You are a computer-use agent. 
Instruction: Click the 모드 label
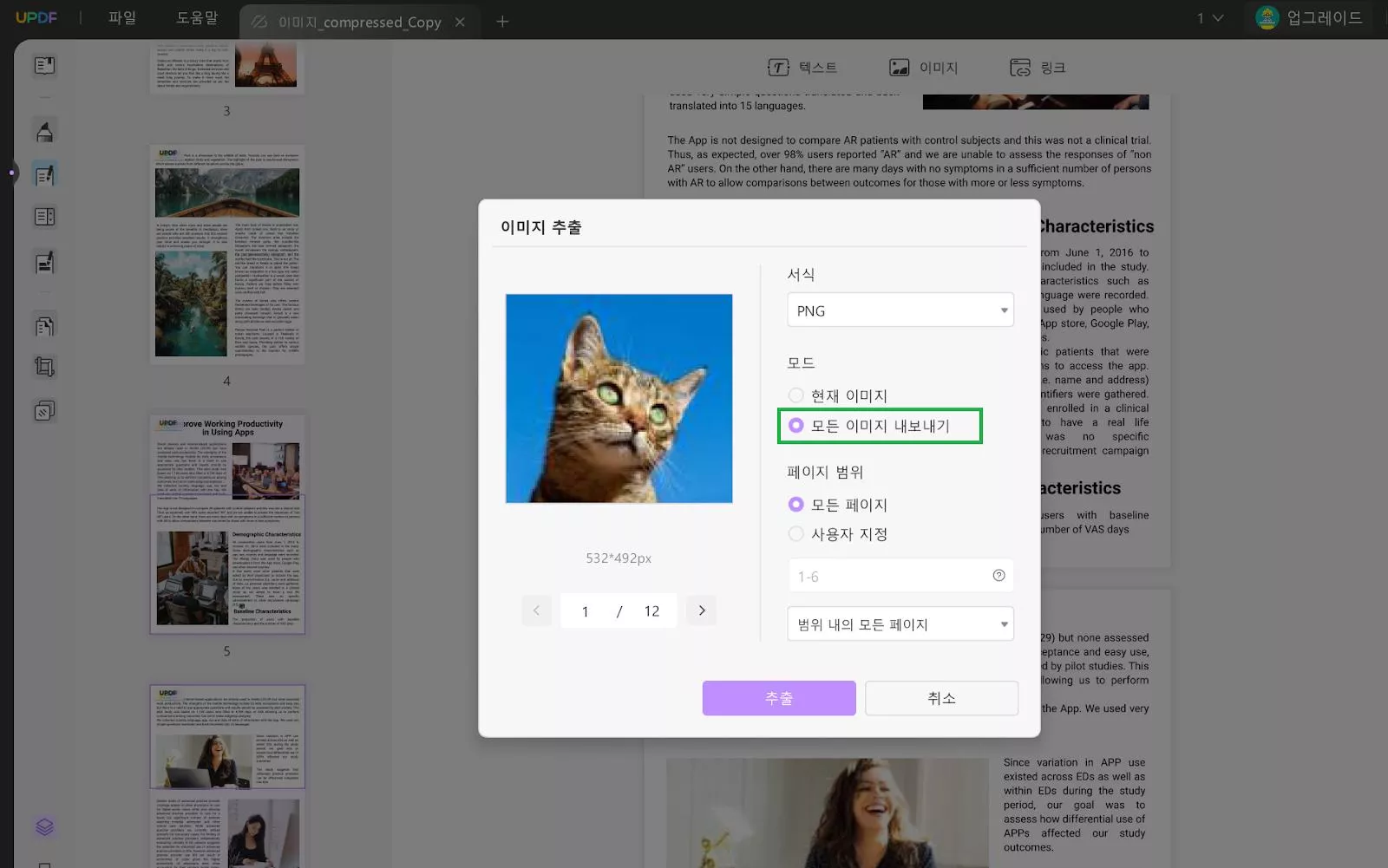(x=801, y=362)
